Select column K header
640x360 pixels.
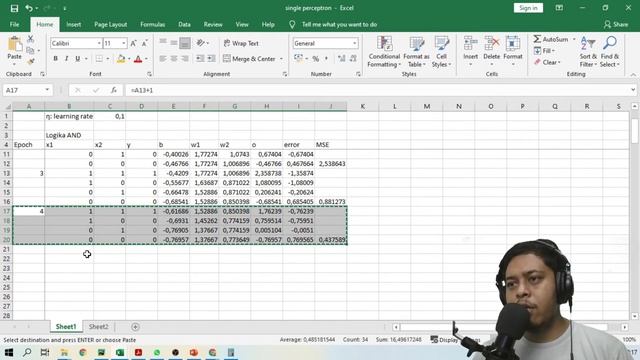click(362, 107)
